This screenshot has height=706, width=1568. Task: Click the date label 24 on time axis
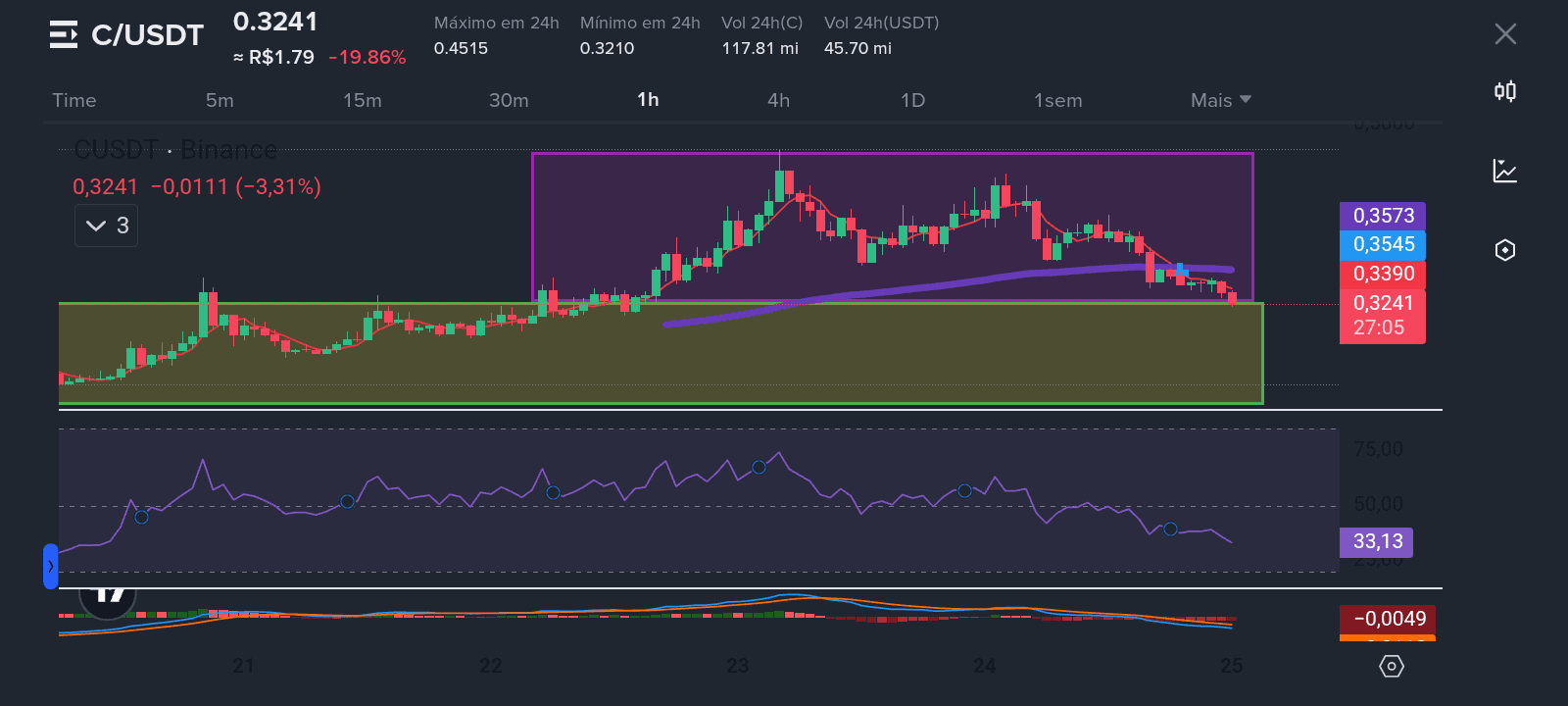click(984, 666)
